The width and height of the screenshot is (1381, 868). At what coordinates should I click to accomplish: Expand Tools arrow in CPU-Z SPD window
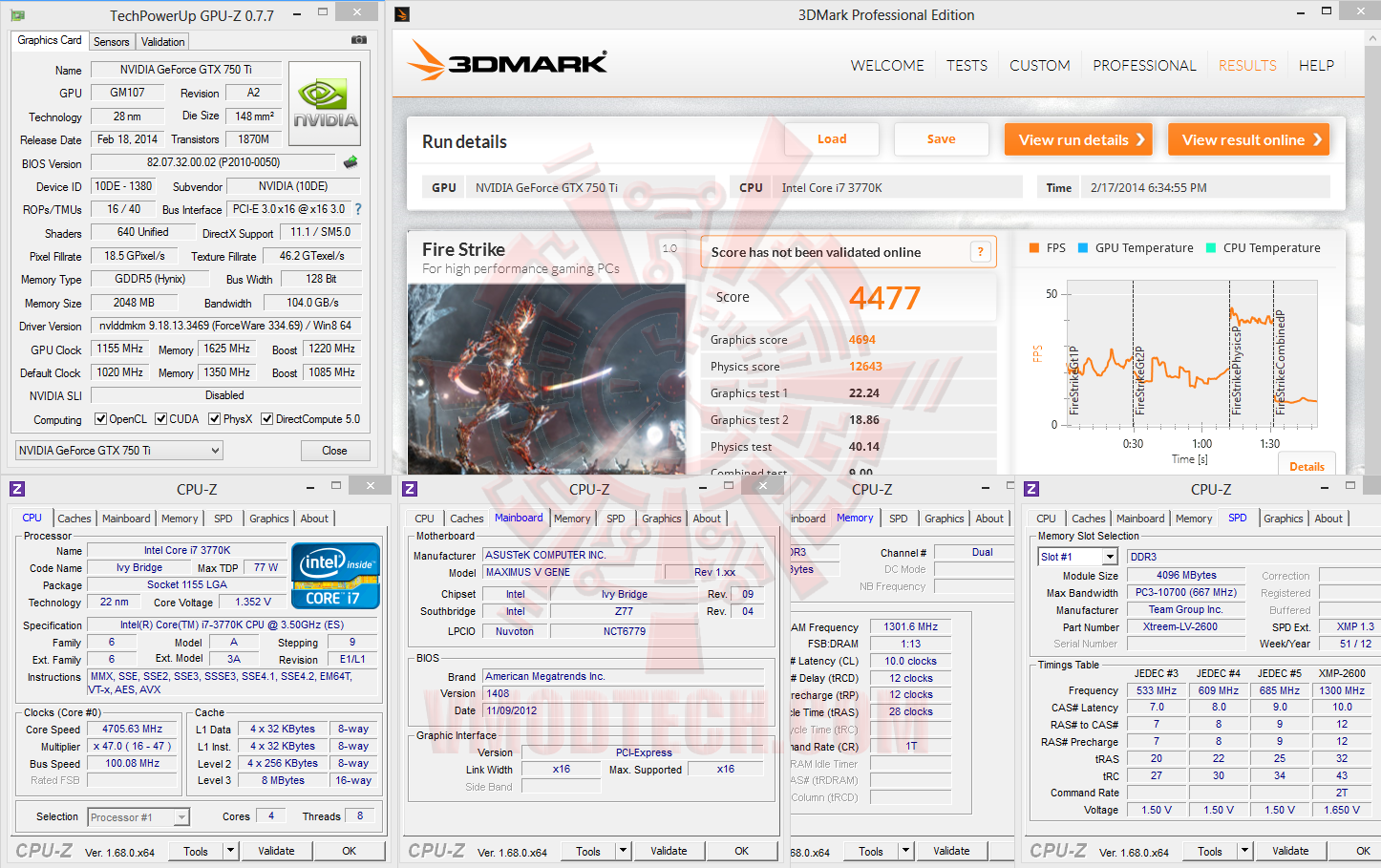(x=1244, y=851)
